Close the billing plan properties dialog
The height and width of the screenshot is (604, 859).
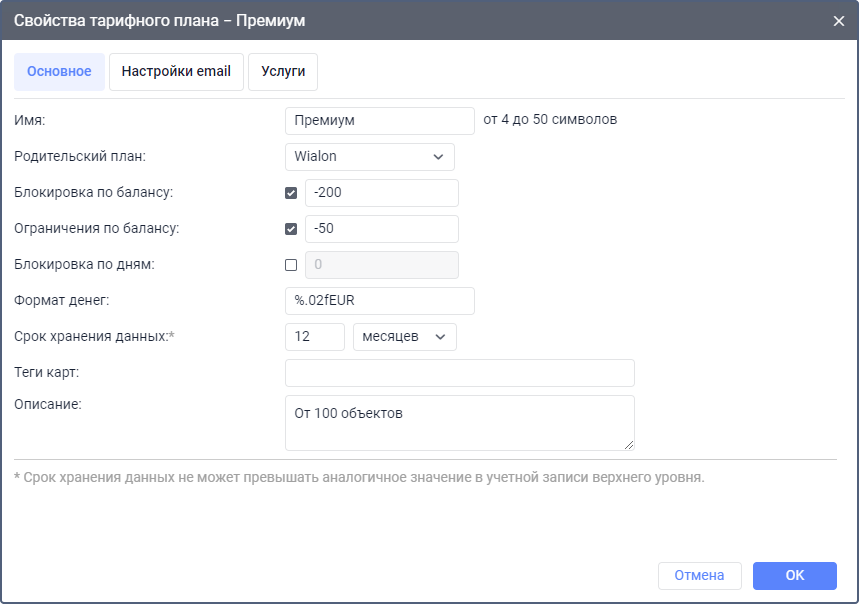tap(838, 21)
